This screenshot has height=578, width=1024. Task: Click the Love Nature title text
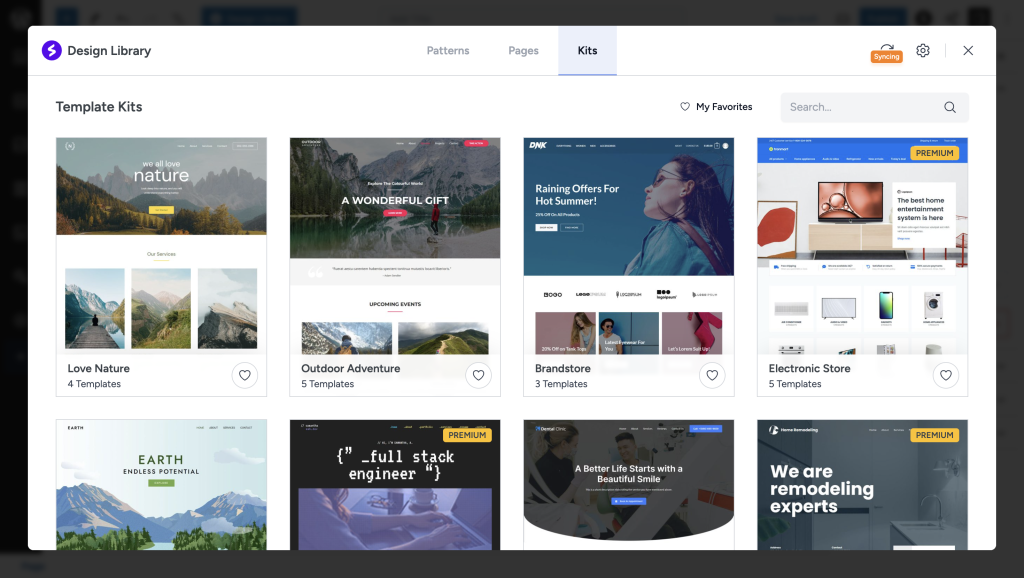(99, 368)
